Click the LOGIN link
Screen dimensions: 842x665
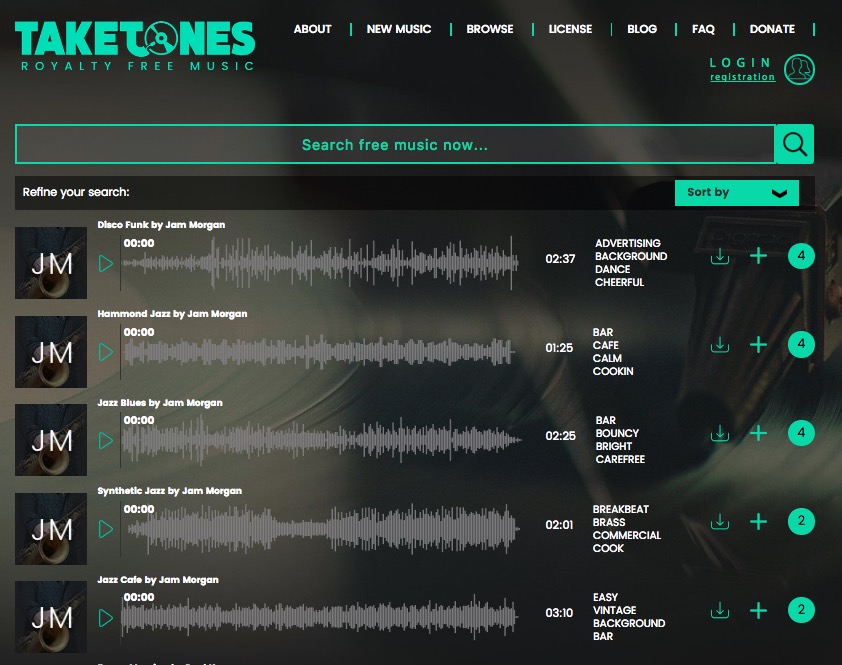(x=741, y=63)
